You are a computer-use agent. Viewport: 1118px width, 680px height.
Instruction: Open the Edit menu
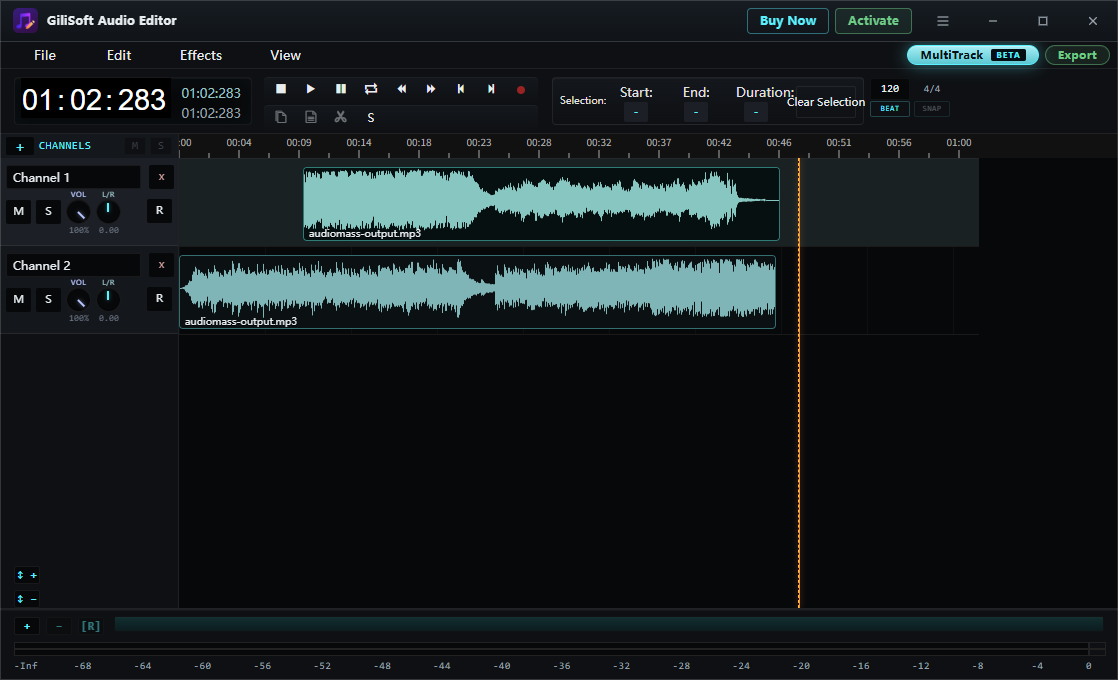coord(119,55)
